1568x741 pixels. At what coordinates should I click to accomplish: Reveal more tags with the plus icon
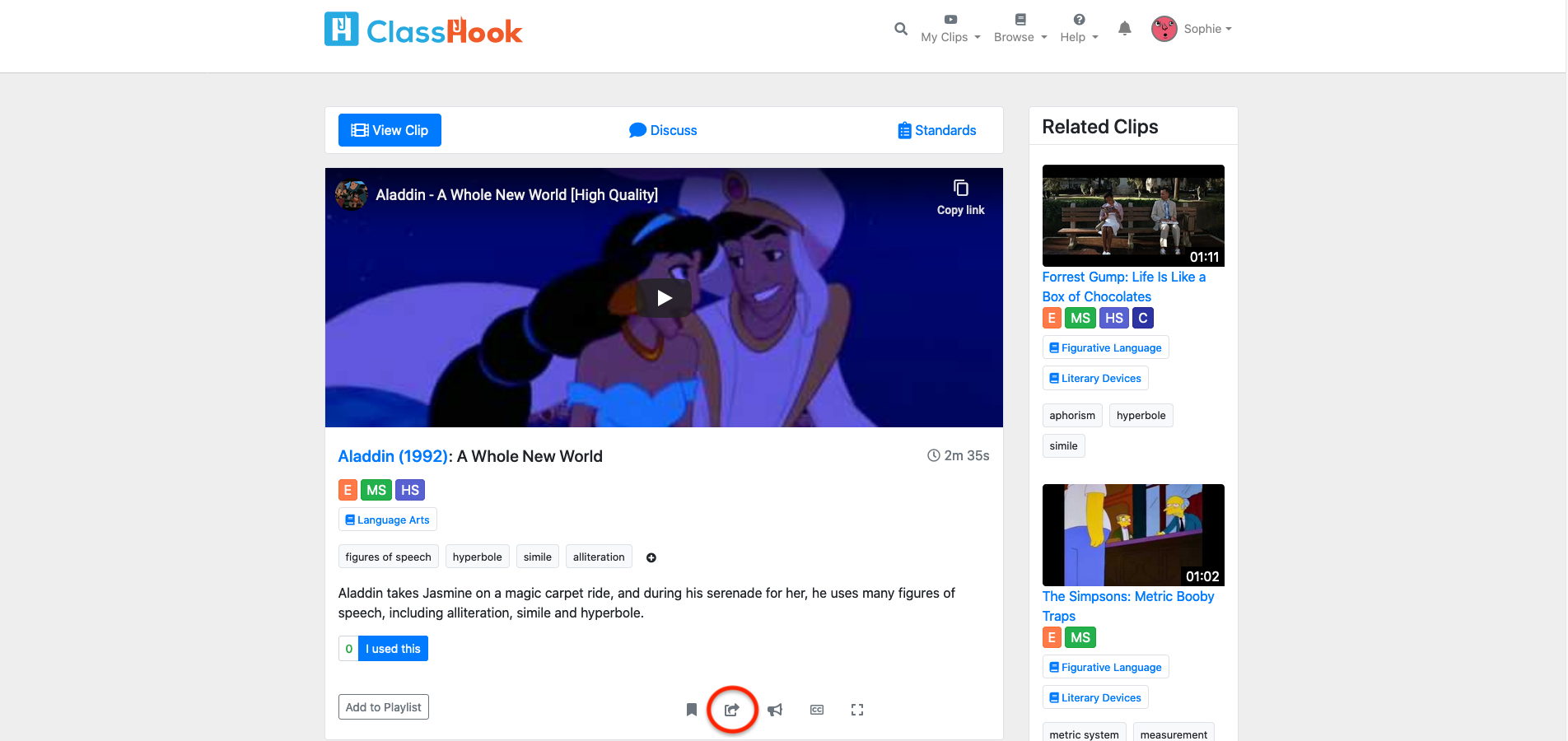point(651,557)
